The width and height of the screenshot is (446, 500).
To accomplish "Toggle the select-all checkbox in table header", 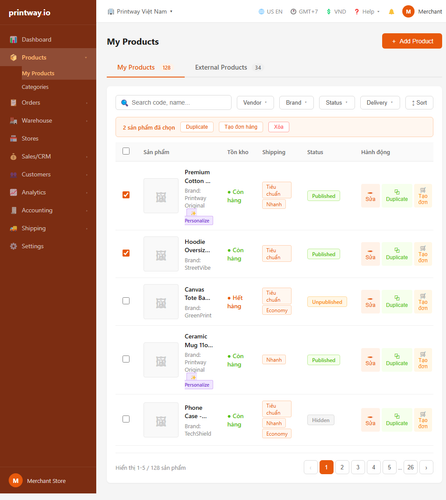I will [x=126, y=151].
